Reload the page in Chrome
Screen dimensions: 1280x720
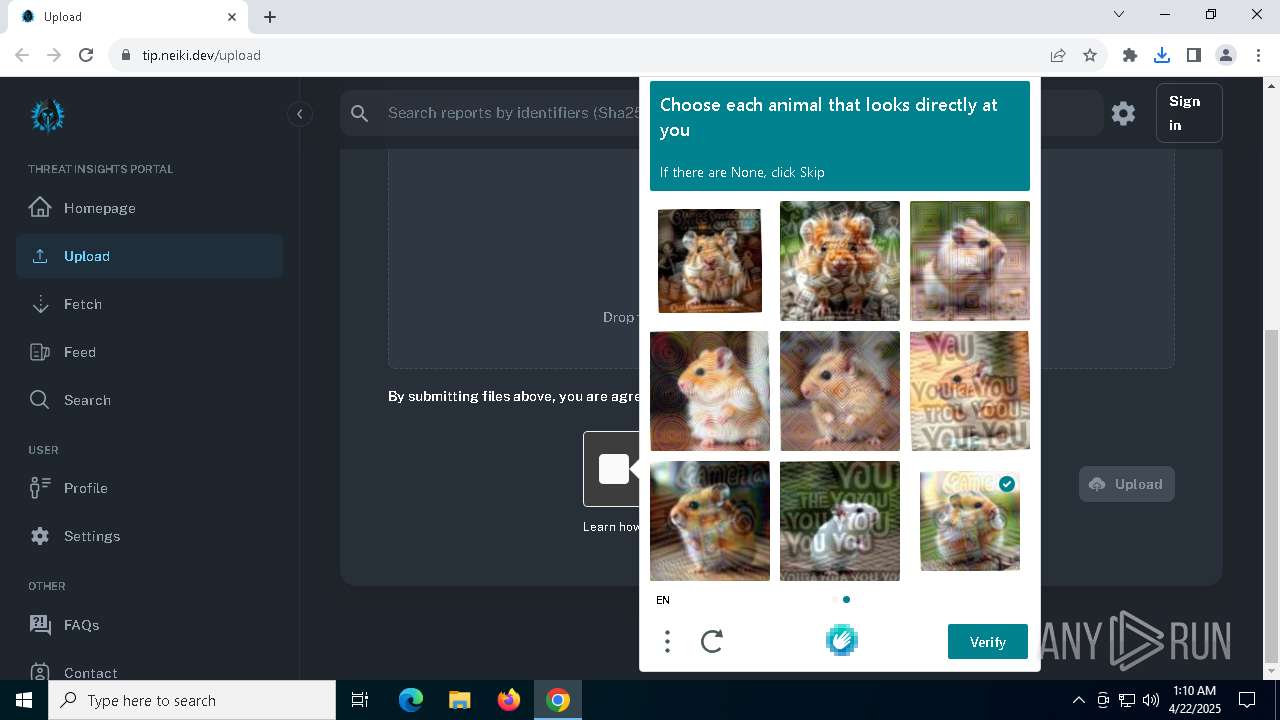tap(86, 55)
